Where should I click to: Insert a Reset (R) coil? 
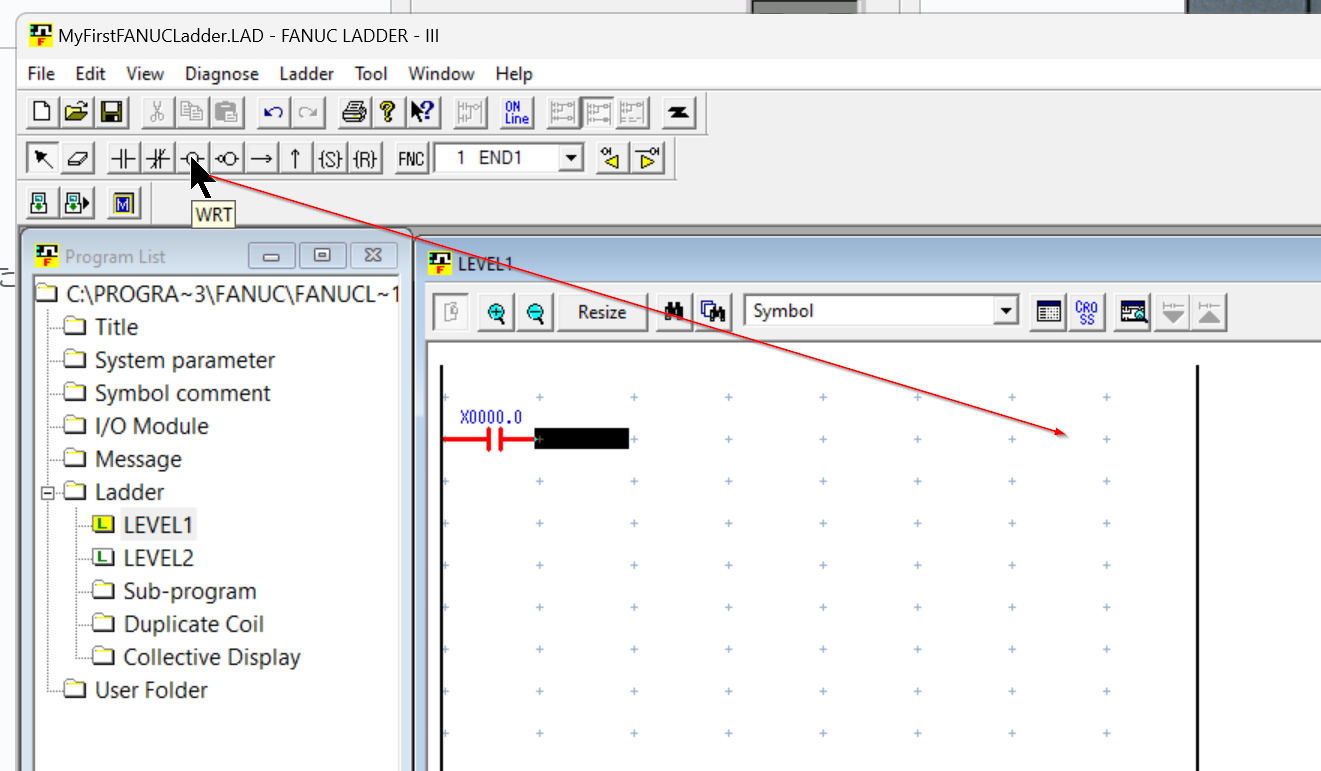click(366, 157)
